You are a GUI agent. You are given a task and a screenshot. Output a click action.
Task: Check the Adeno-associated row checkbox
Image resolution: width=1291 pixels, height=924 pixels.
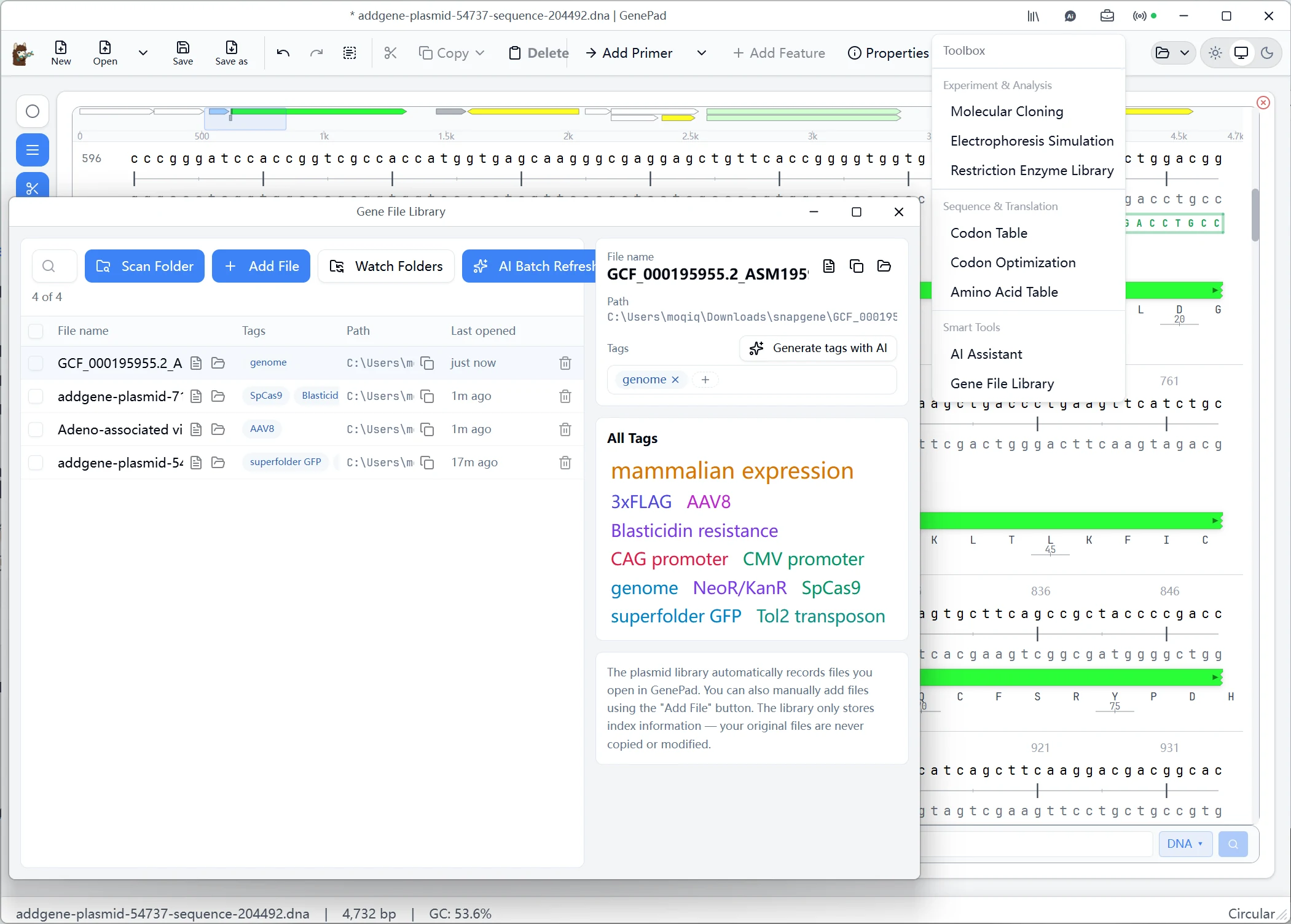pos(36,429)
